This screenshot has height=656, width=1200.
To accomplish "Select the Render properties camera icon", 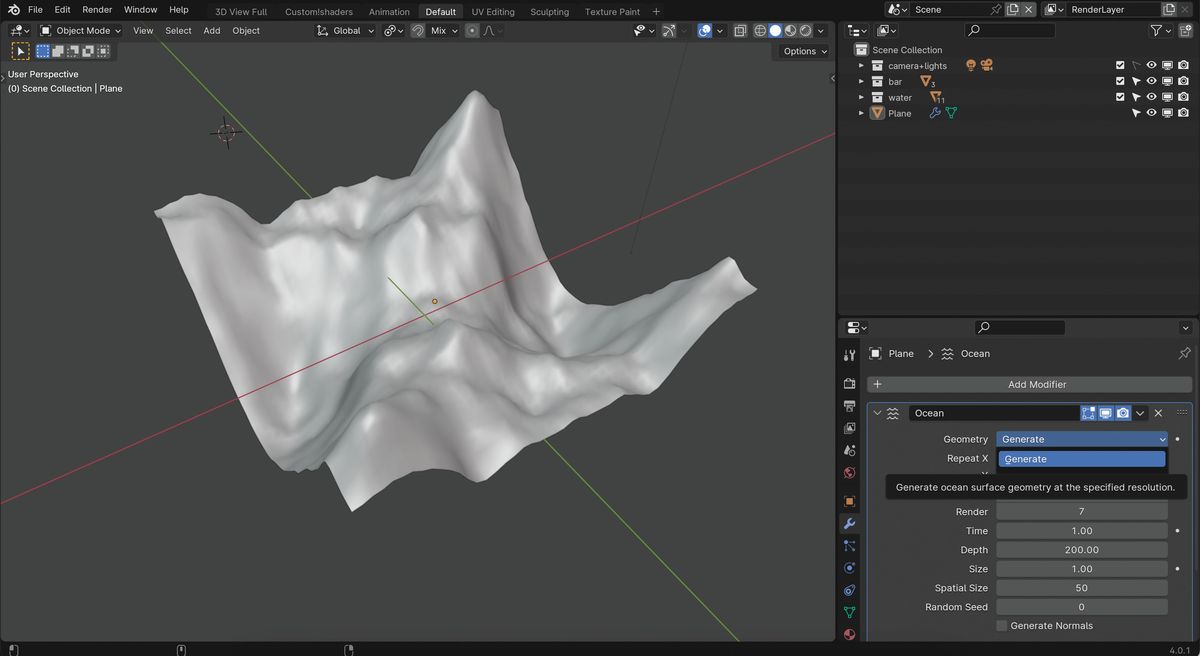I will (x=849, y=383).
